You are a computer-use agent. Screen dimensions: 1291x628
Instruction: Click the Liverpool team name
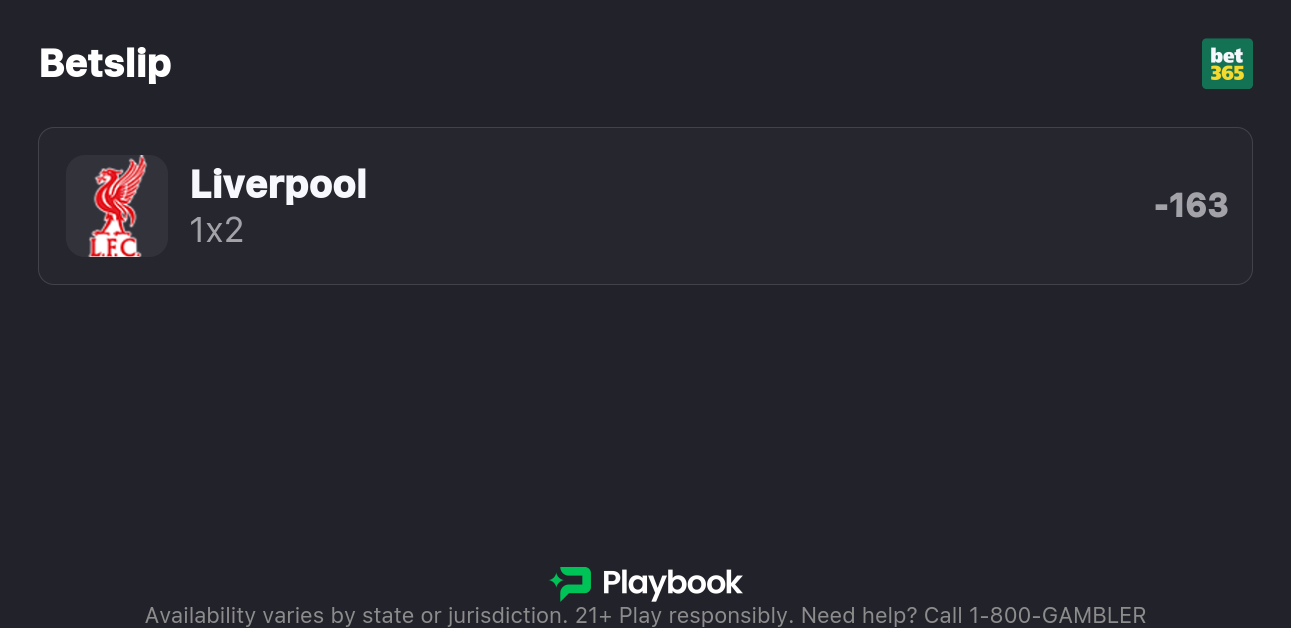point(278,184)
